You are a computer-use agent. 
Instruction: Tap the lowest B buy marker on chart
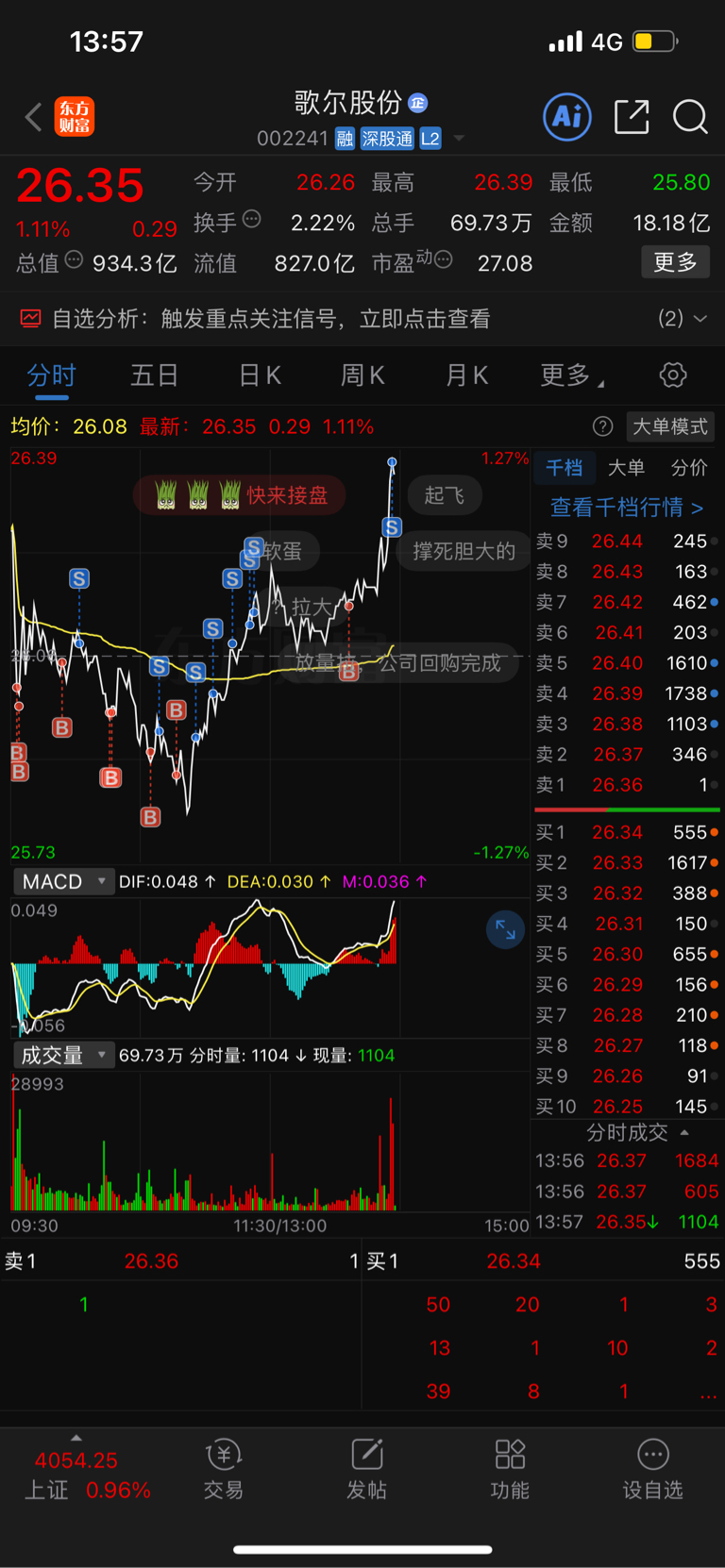[x=150, y=817]
